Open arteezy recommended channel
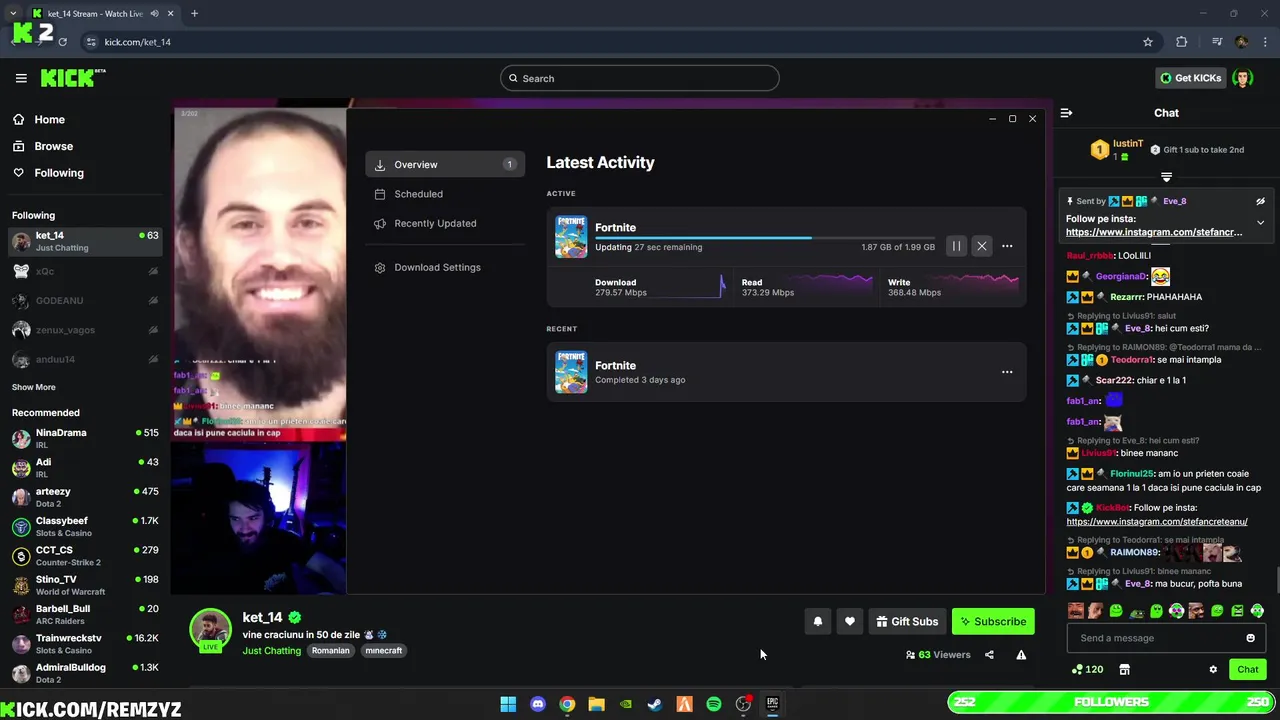The width and height of the screenshot is (1280, 720). coord(85,497)
